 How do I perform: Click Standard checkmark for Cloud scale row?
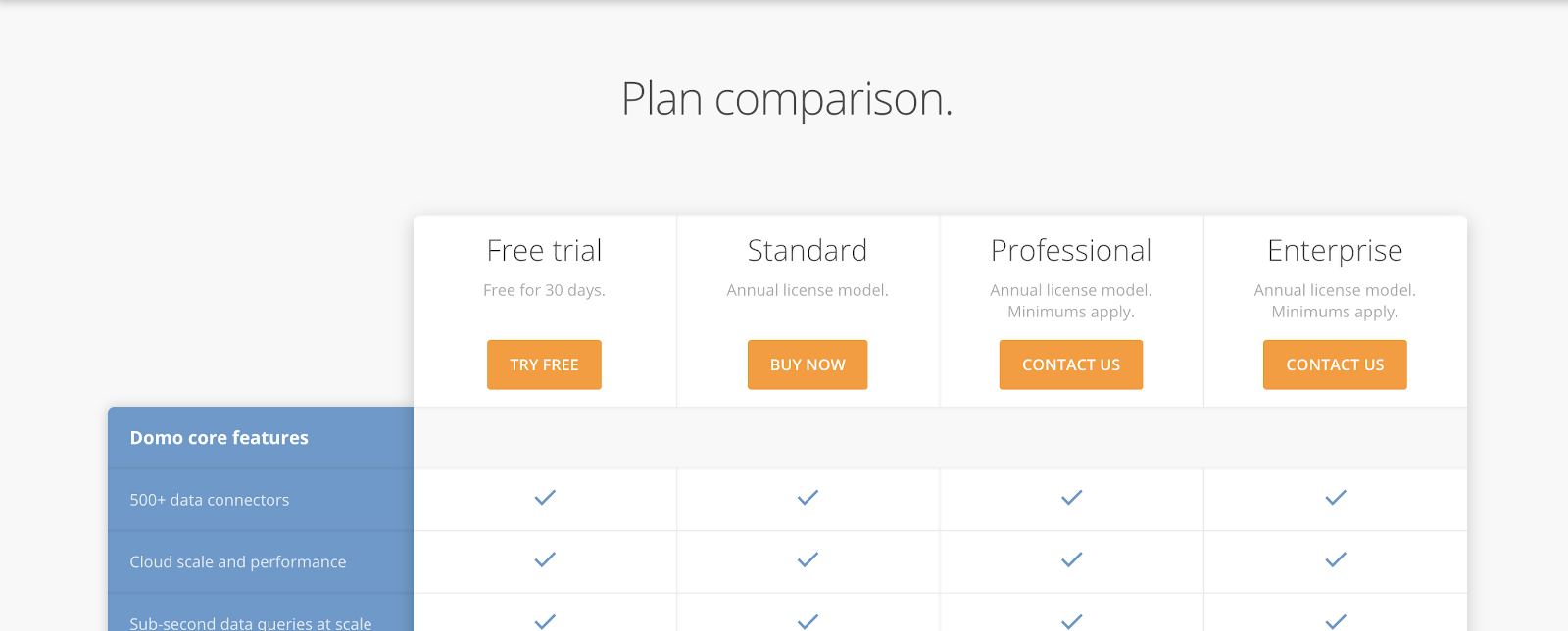808,559
